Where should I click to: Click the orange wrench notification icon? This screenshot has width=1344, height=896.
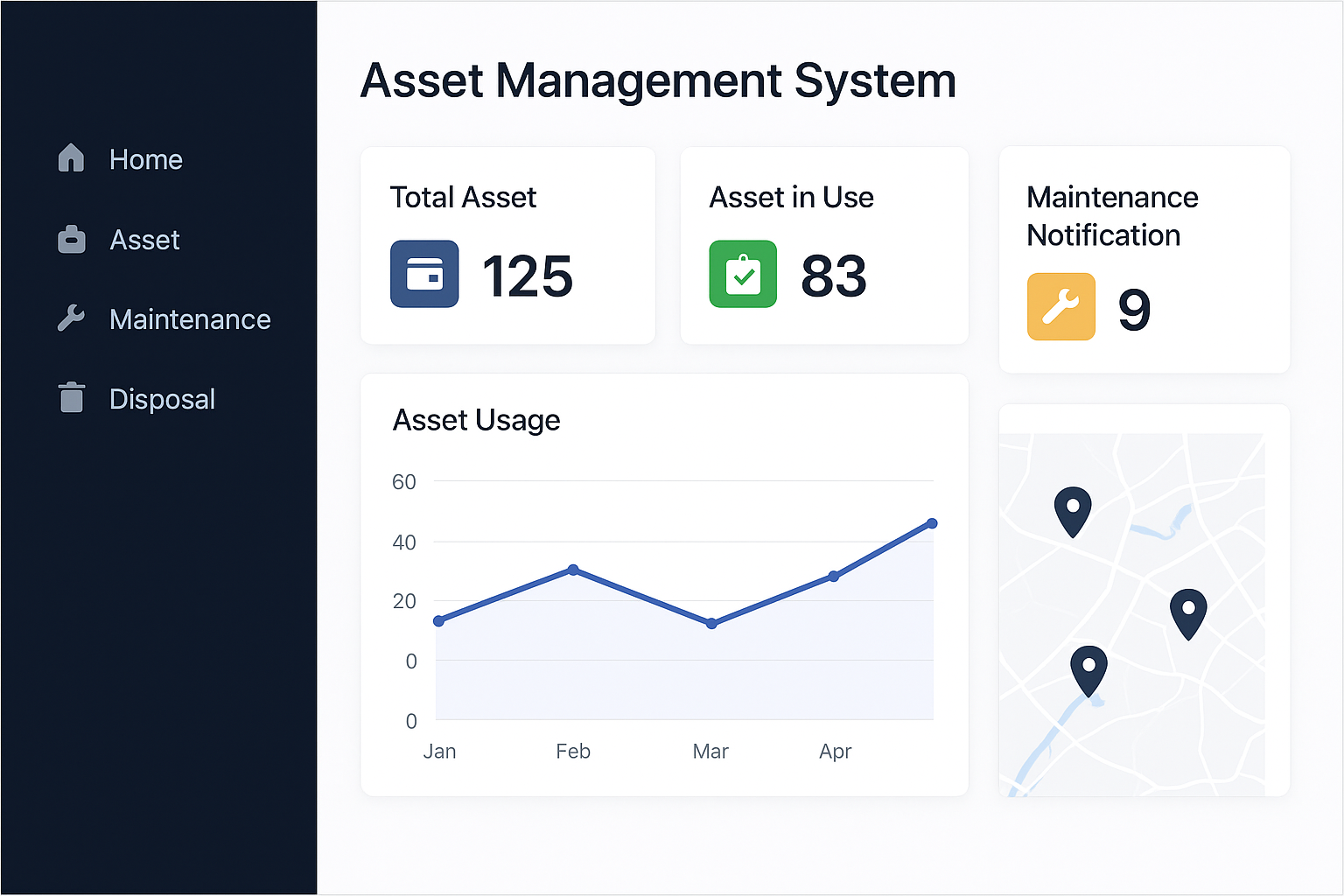tap(1060, 306)
